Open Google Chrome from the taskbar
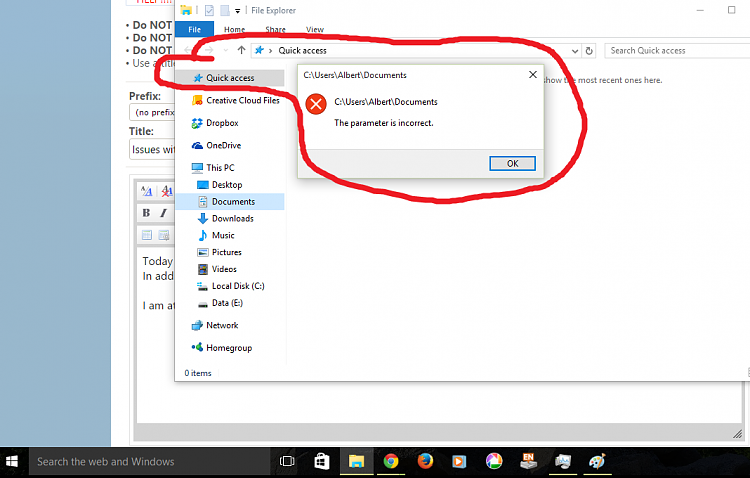The height and width of the screenshot is (478, 750). pos(391,461)
